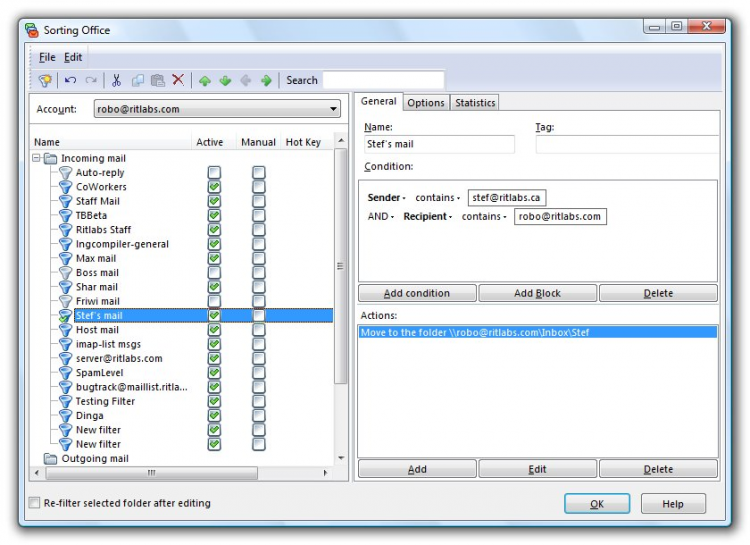Open the AND operator dropdown
This screenshot has height=545, width=750.
[381, 217]
